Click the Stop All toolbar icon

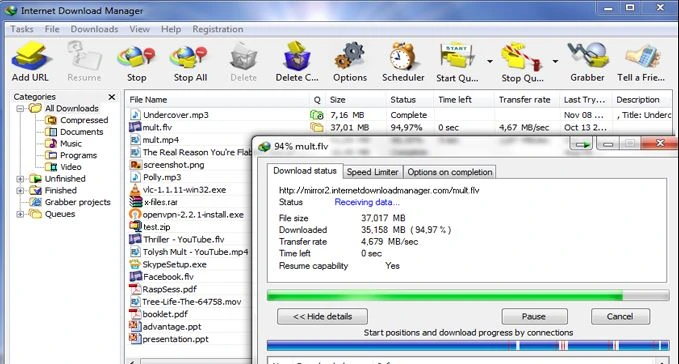pyautogui.click(x=189, y=57)
